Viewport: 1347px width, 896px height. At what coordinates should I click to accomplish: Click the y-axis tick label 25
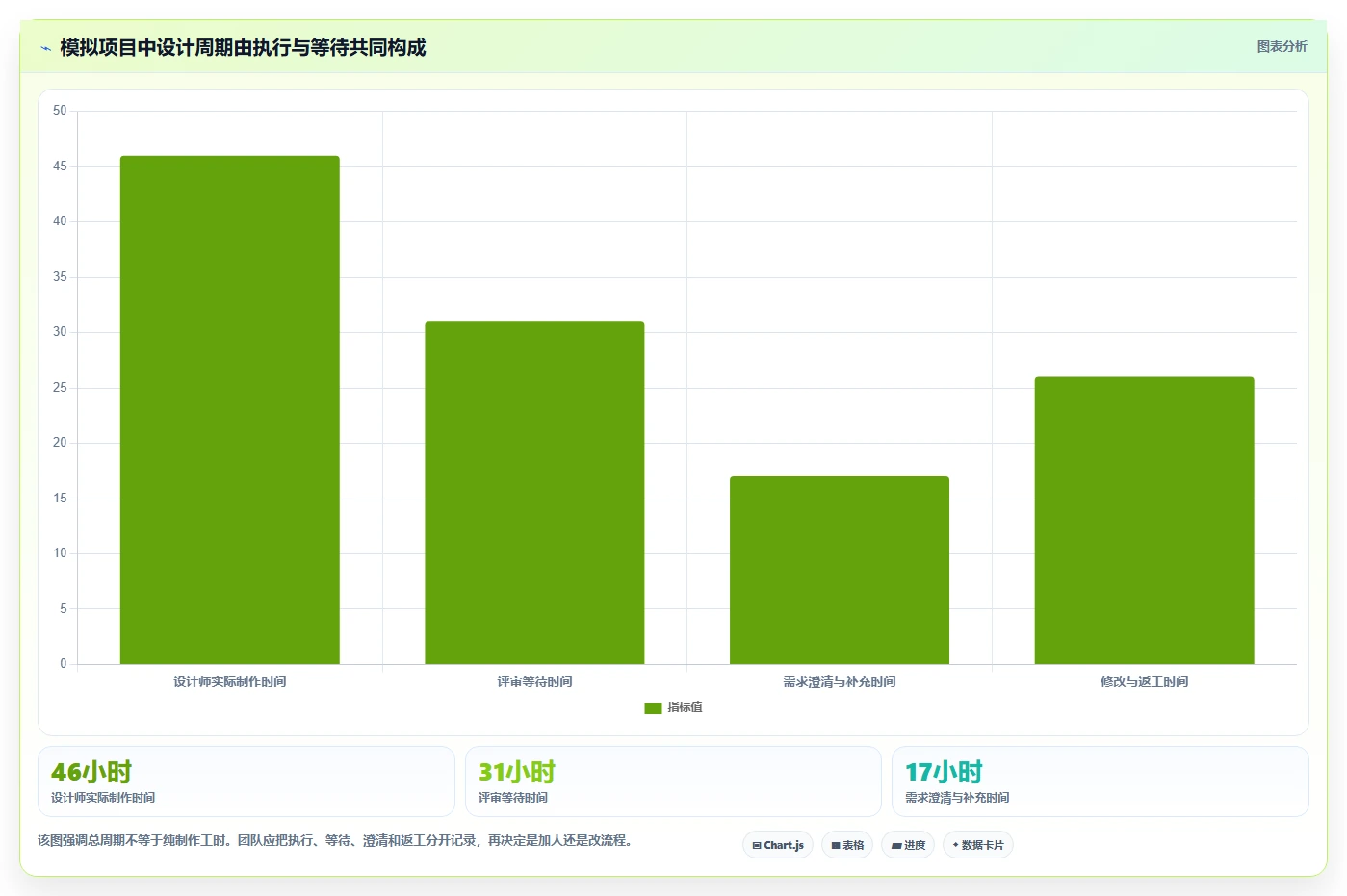point(60,388)
